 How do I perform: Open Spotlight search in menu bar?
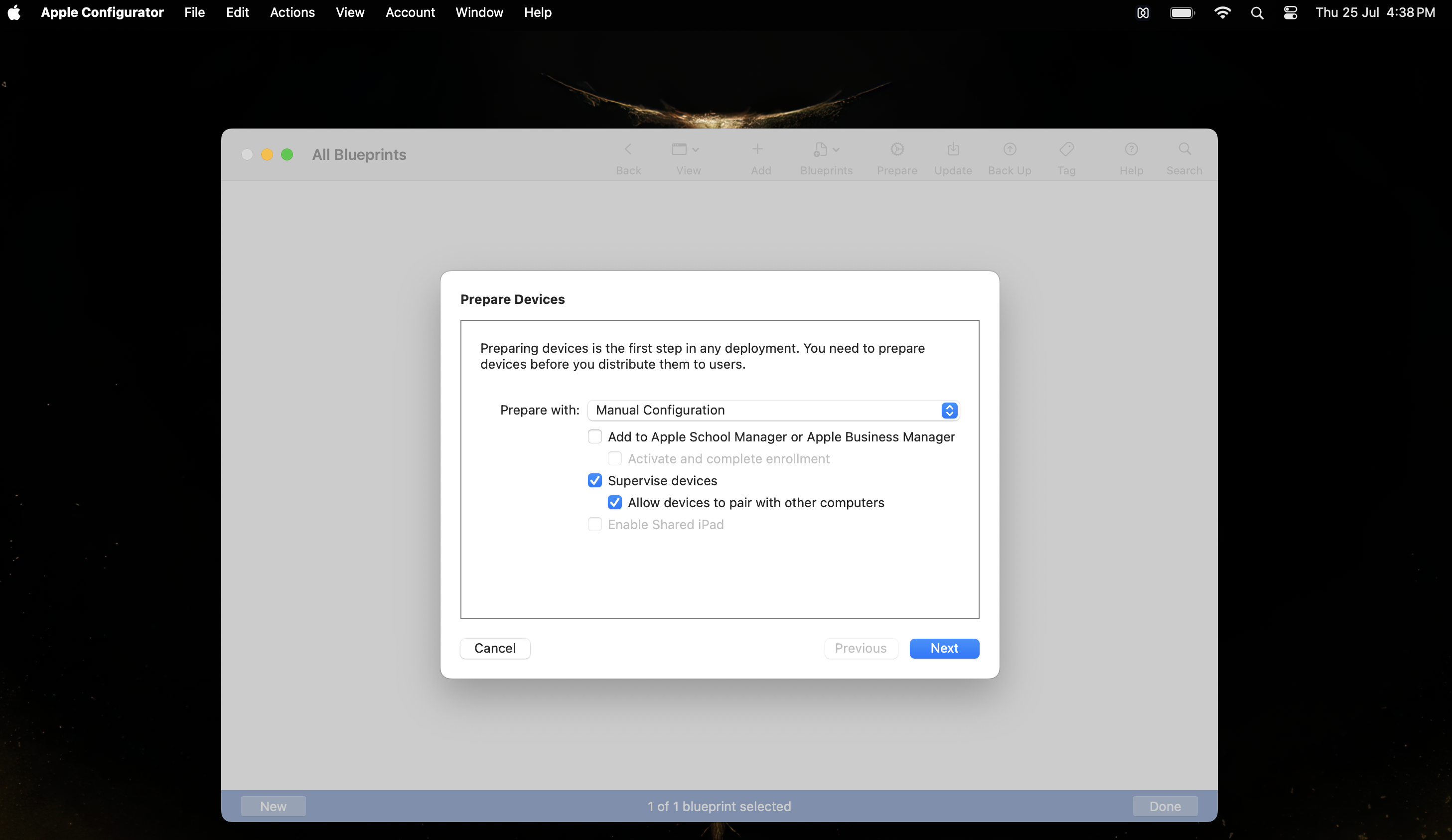[x=1257, y=12]
